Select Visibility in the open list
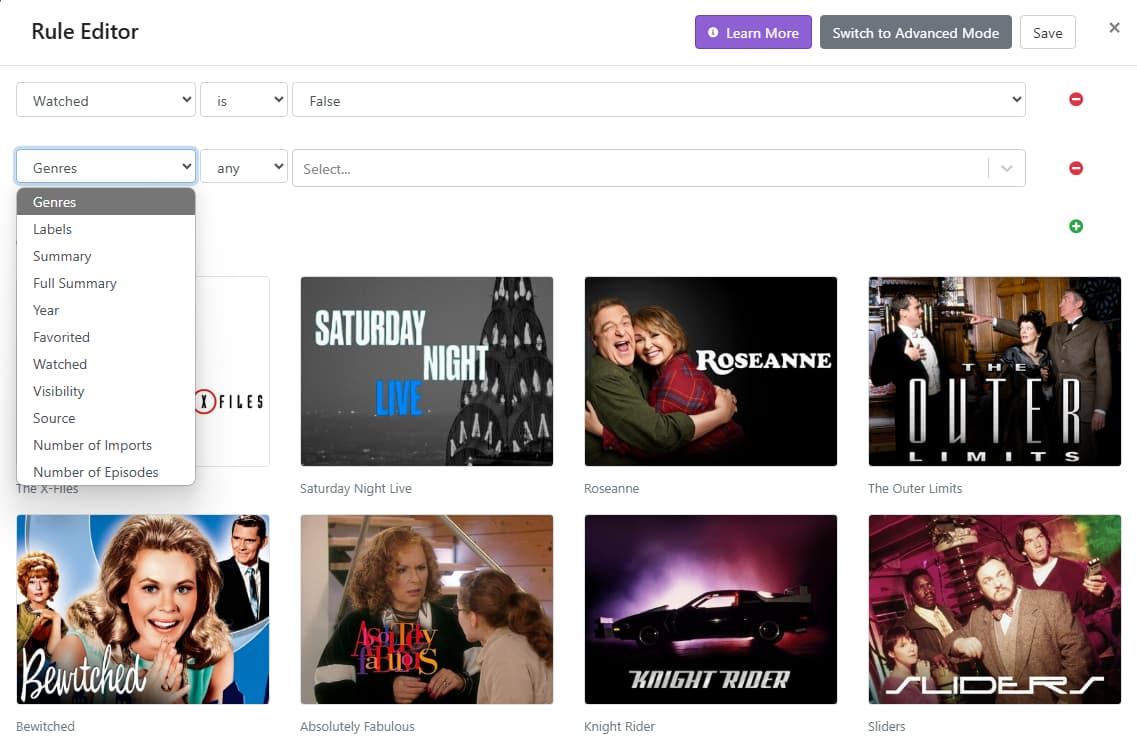This screenshot has width=1137, height=736. point(59,391)
